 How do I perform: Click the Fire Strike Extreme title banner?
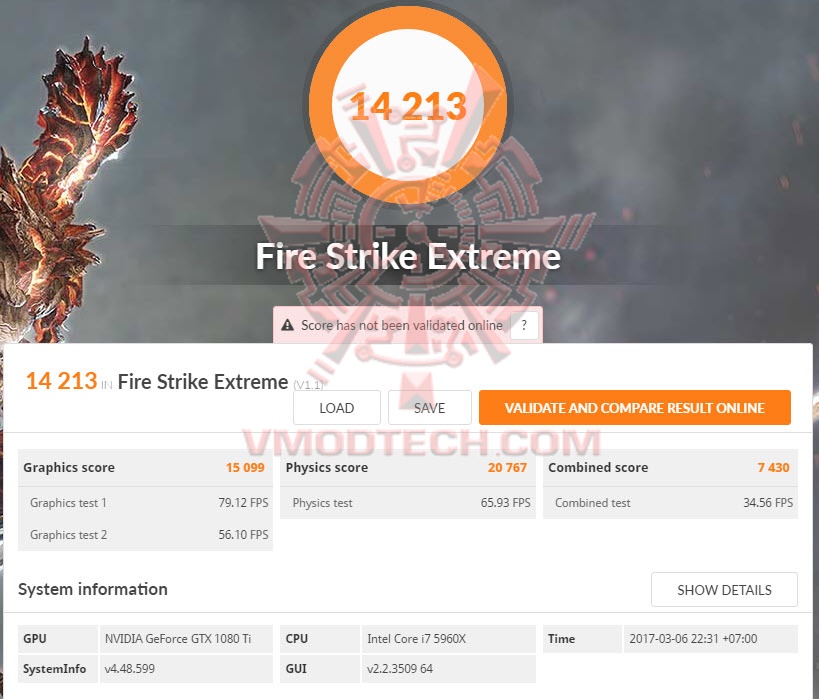(x=408, y=256)
